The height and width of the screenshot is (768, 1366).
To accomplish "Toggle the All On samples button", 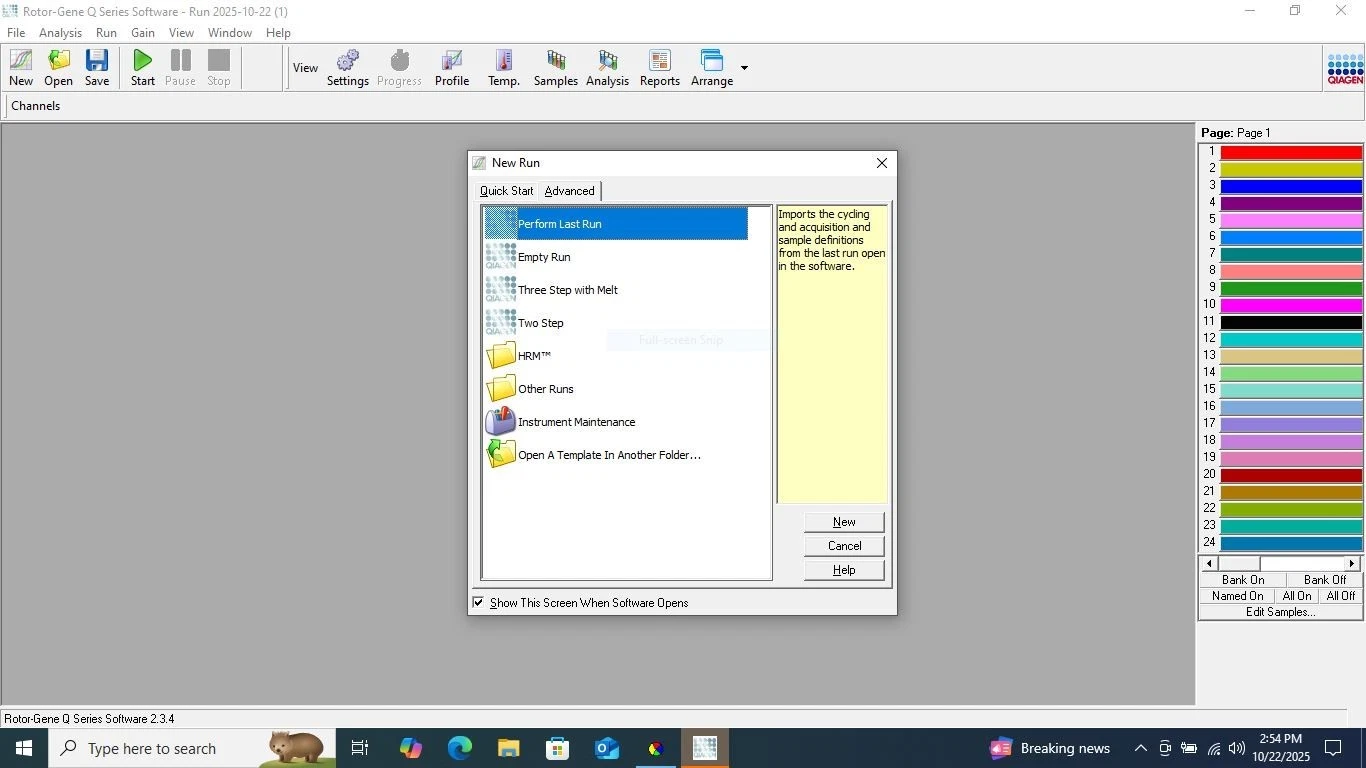I will point(1296,596).
